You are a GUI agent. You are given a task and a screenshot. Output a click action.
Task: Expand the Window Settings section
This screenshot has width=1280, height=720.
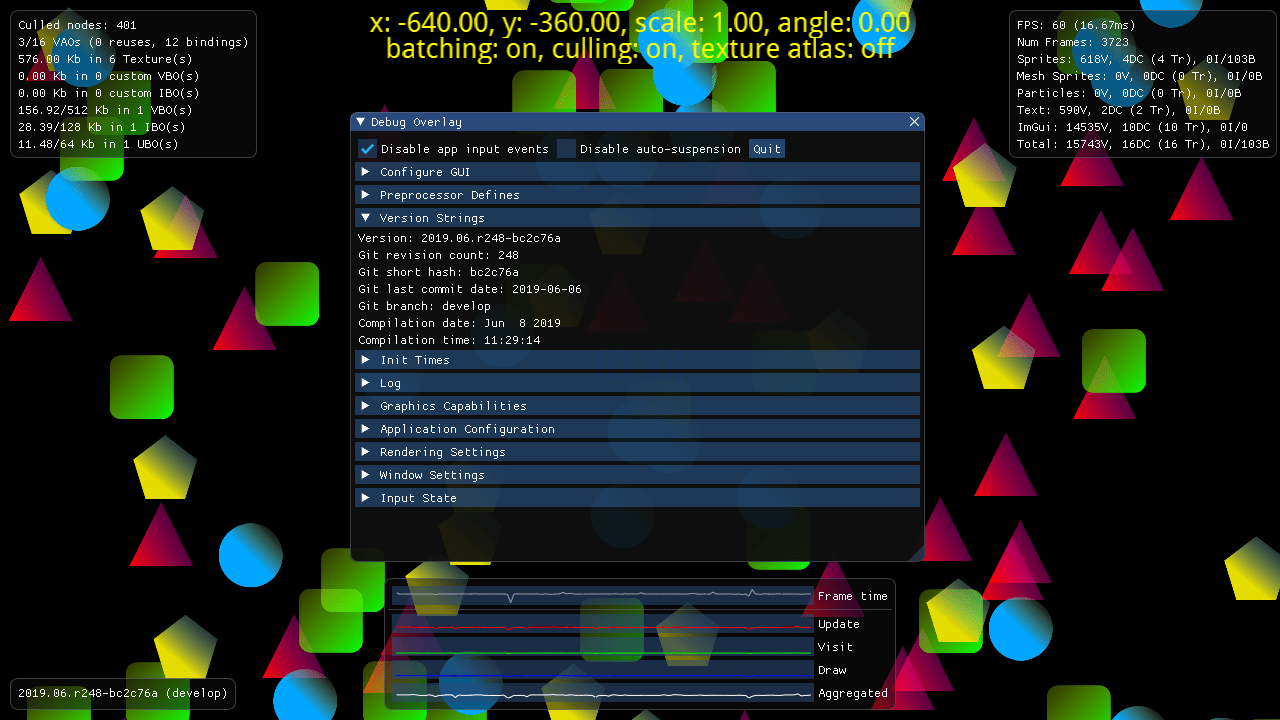point(637,475)
